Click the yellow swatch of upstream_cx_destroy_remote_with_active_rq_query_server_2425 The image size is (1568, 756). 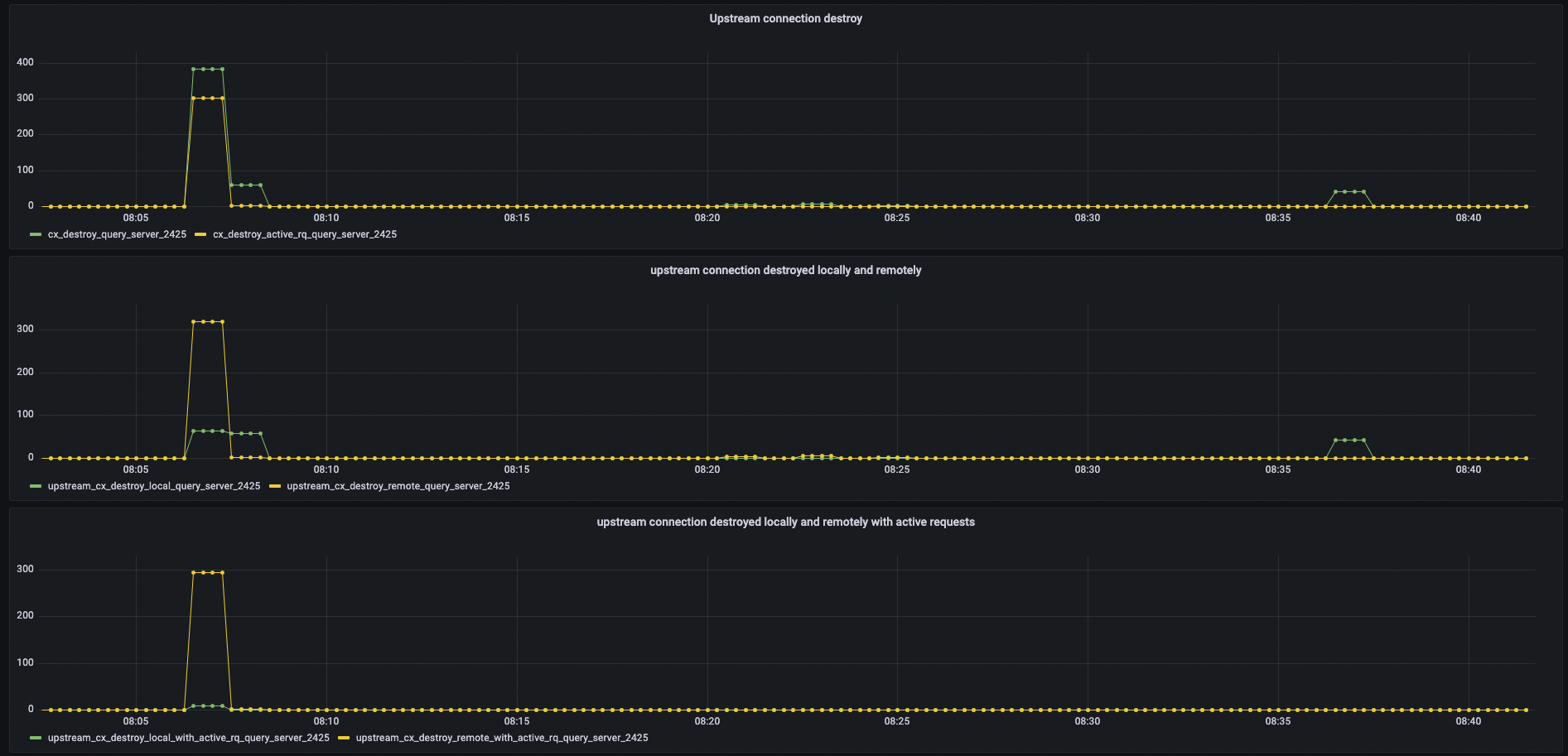pos(344,738)
